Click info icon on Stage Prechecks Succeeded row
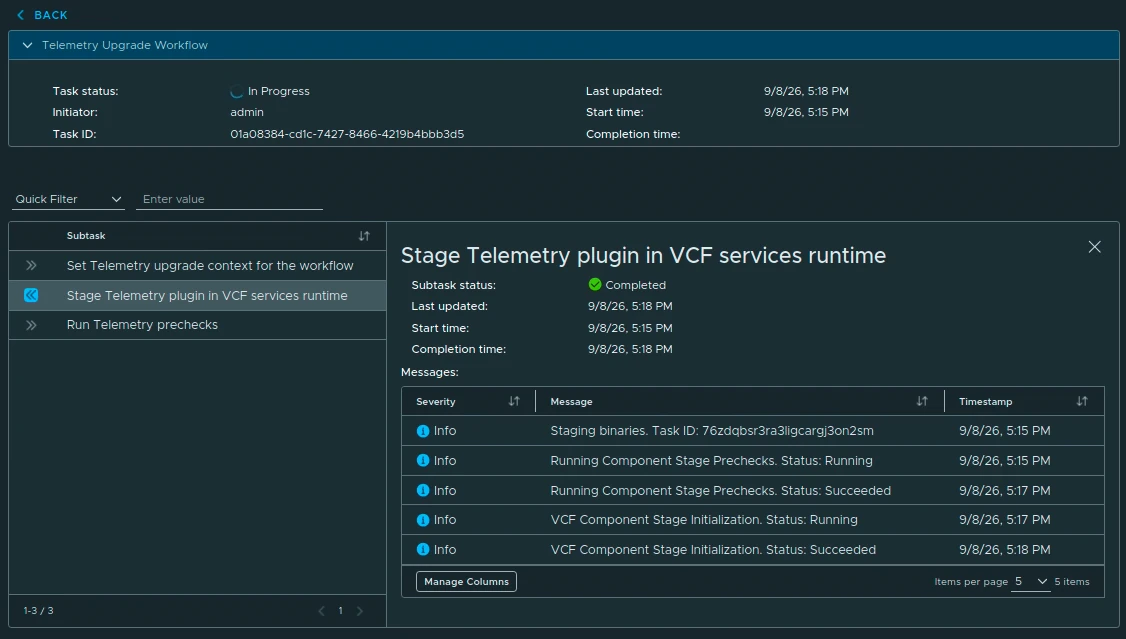 [x=423, y=490]
